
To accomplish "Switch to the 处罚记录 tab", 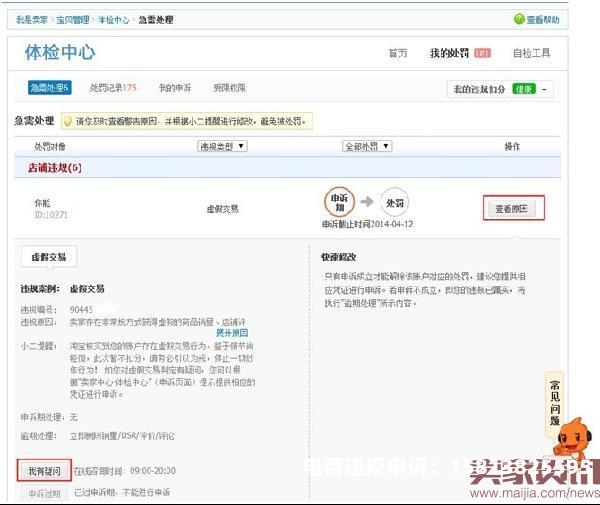I will pyautogui.click(x=112, y=88).
